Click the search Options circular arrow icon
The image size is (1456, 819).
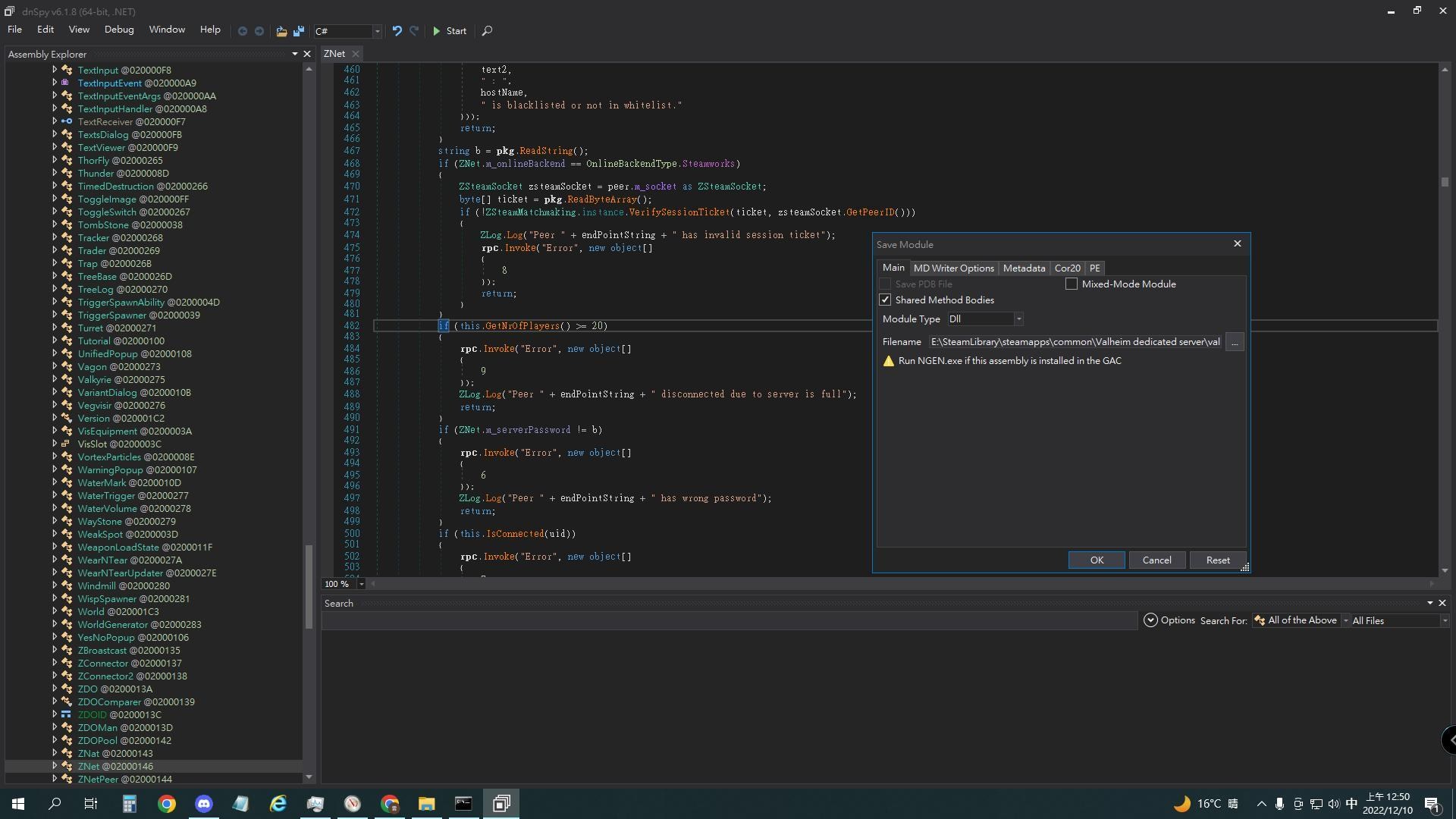(x=1150, y=620)
